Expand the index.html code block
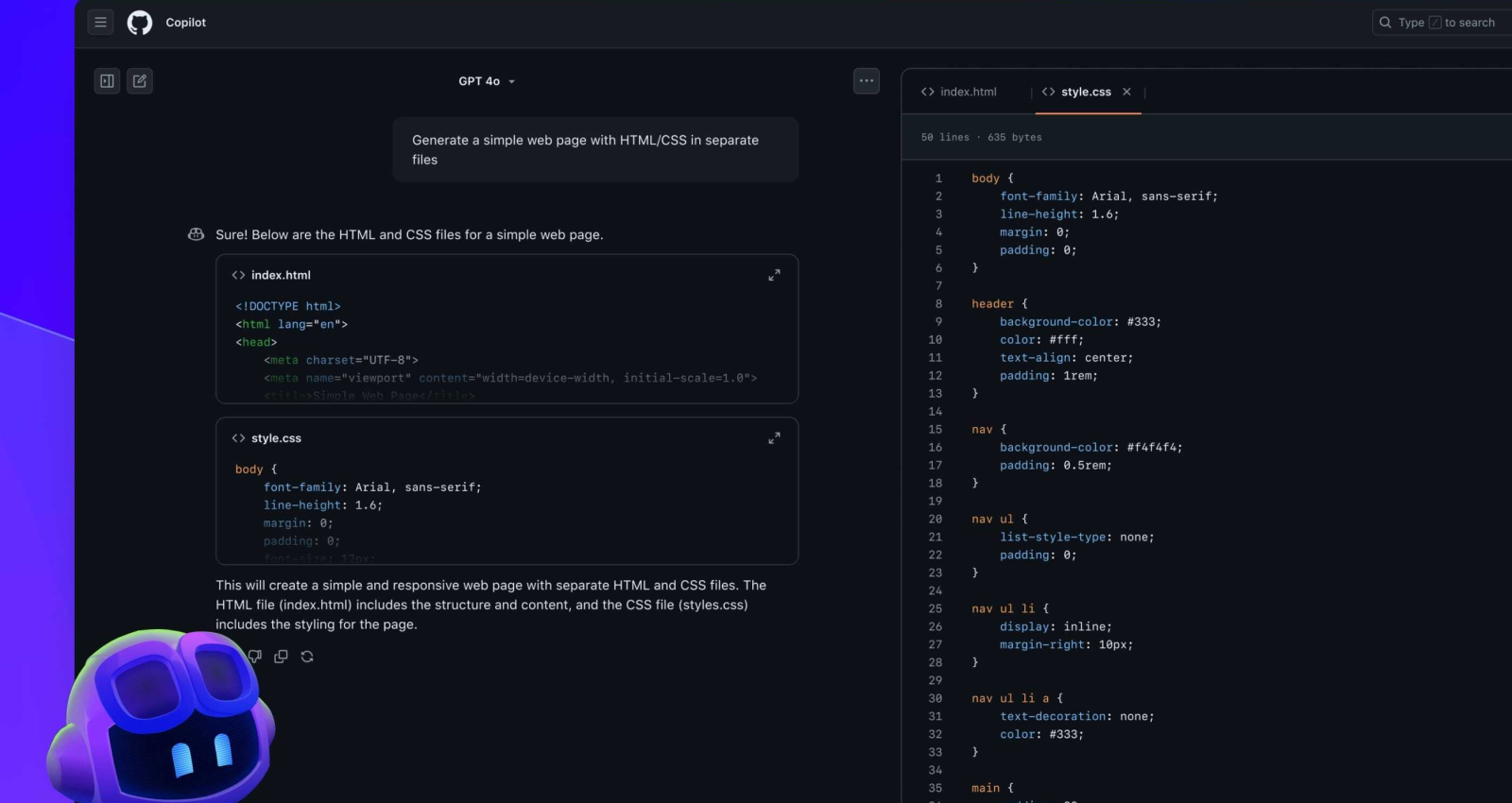 click(774, 275)
